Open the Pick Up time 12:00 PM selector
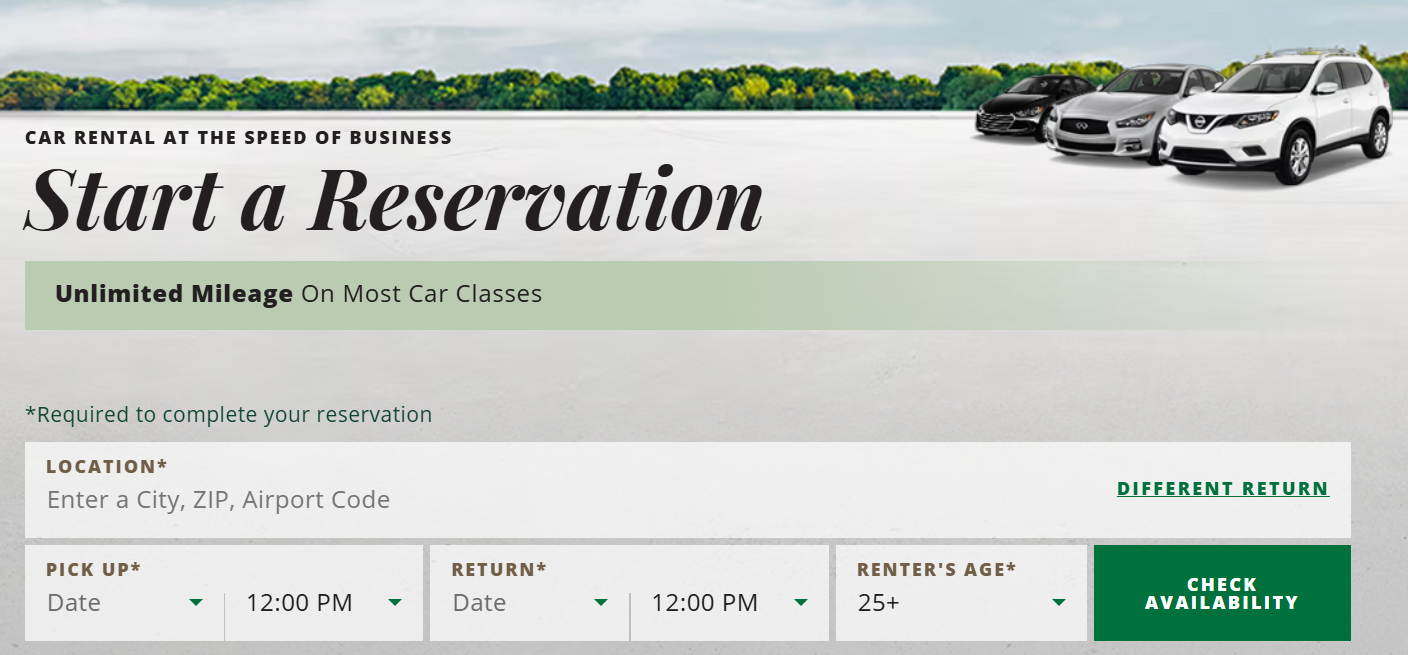The width and height of the screenshot is (1408, 655). coord(299,603)
